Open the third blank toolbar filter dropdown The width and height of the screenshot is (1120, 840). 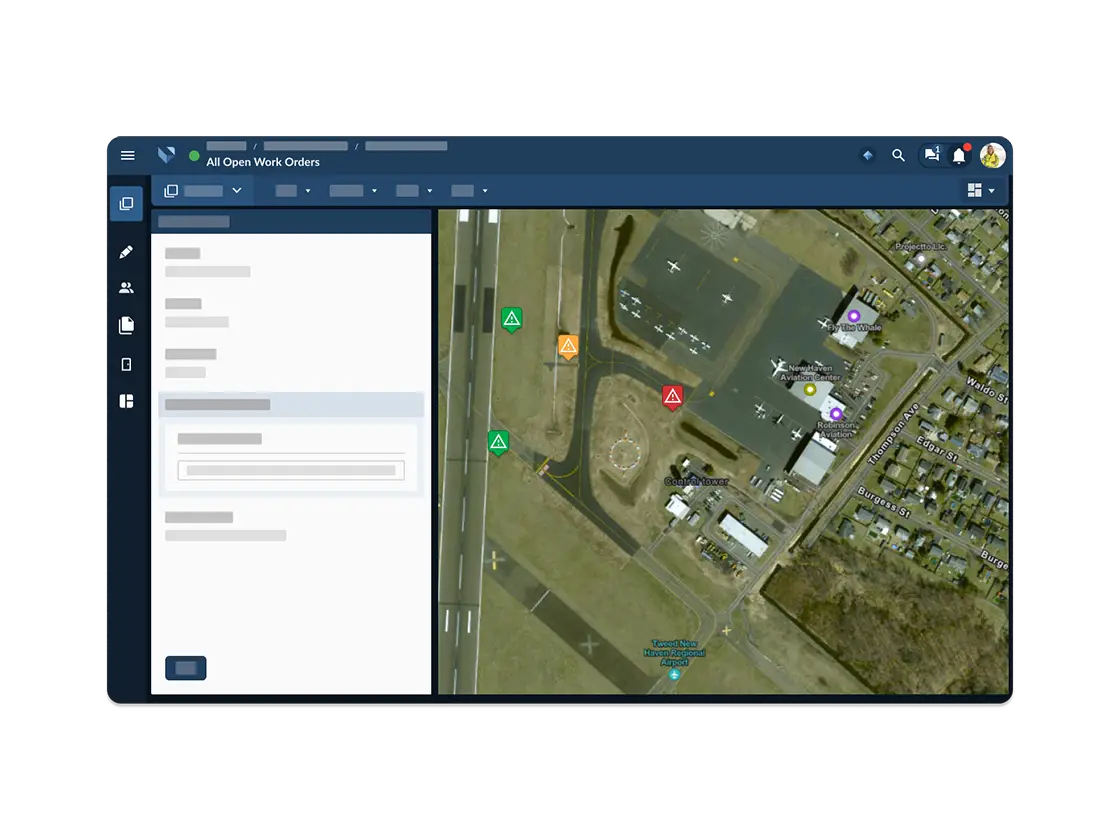414,191
